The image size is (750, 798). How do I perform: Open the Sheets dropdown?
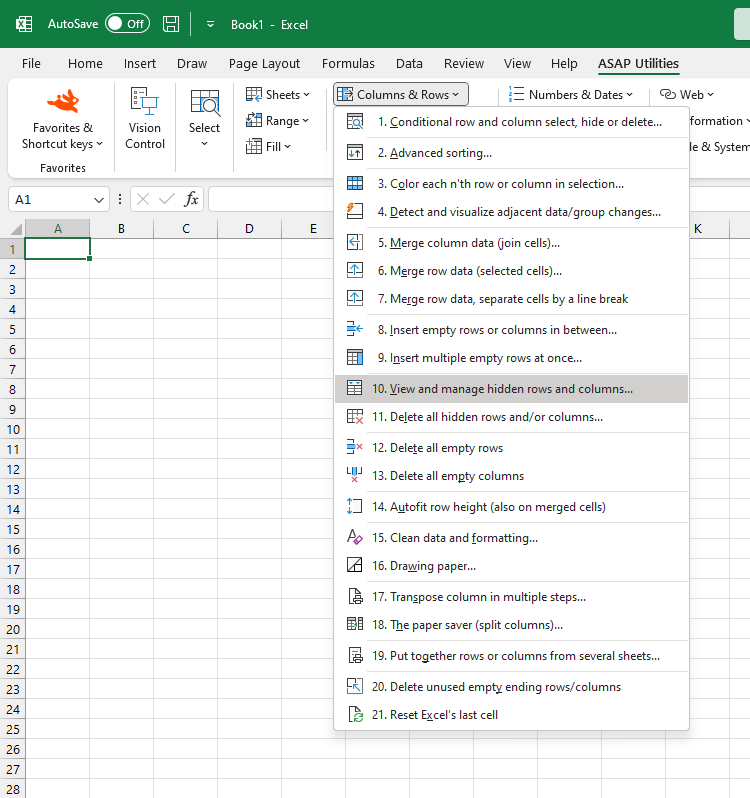point(278,95)
